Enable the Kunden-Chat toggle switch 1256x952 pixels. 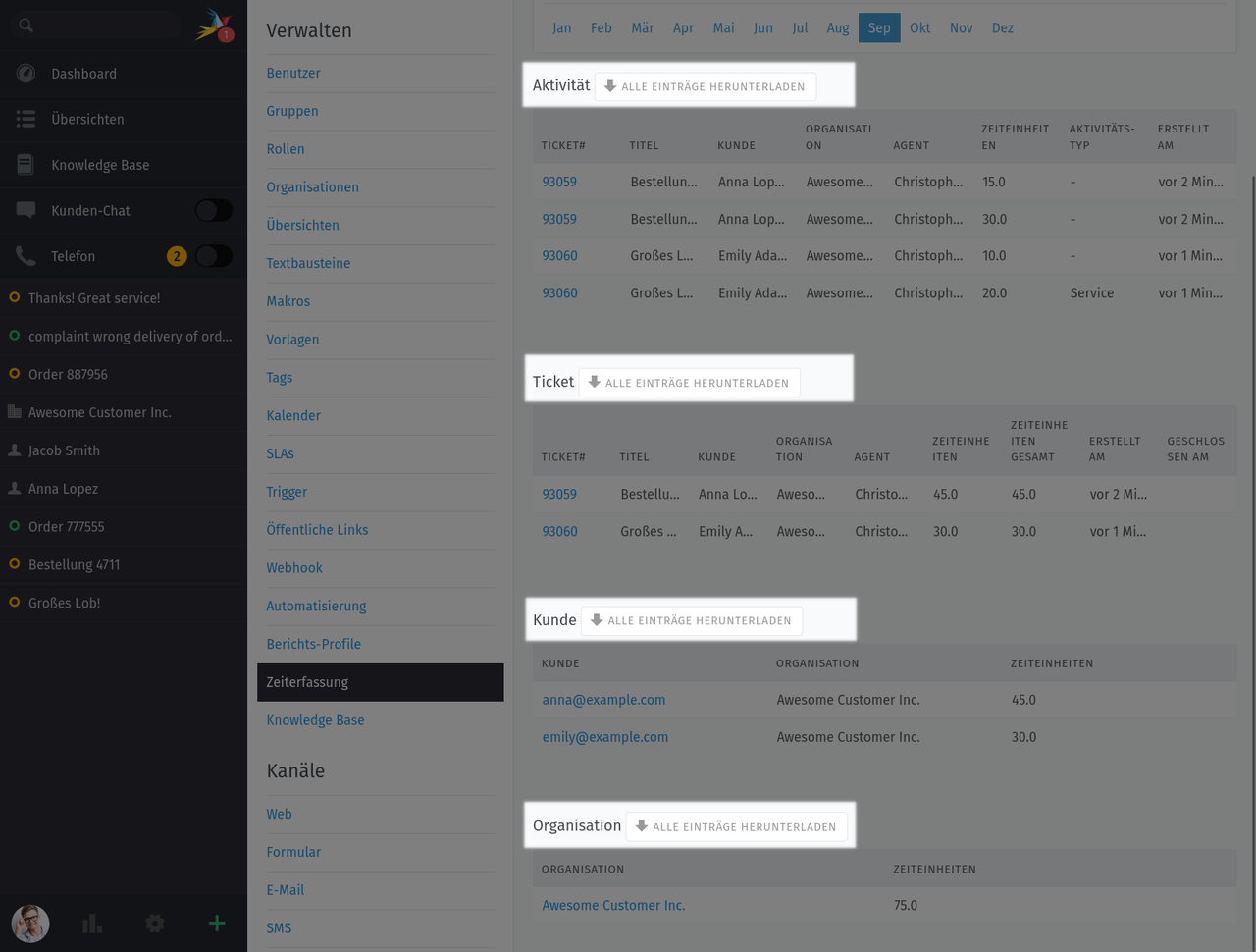point(213,210)
